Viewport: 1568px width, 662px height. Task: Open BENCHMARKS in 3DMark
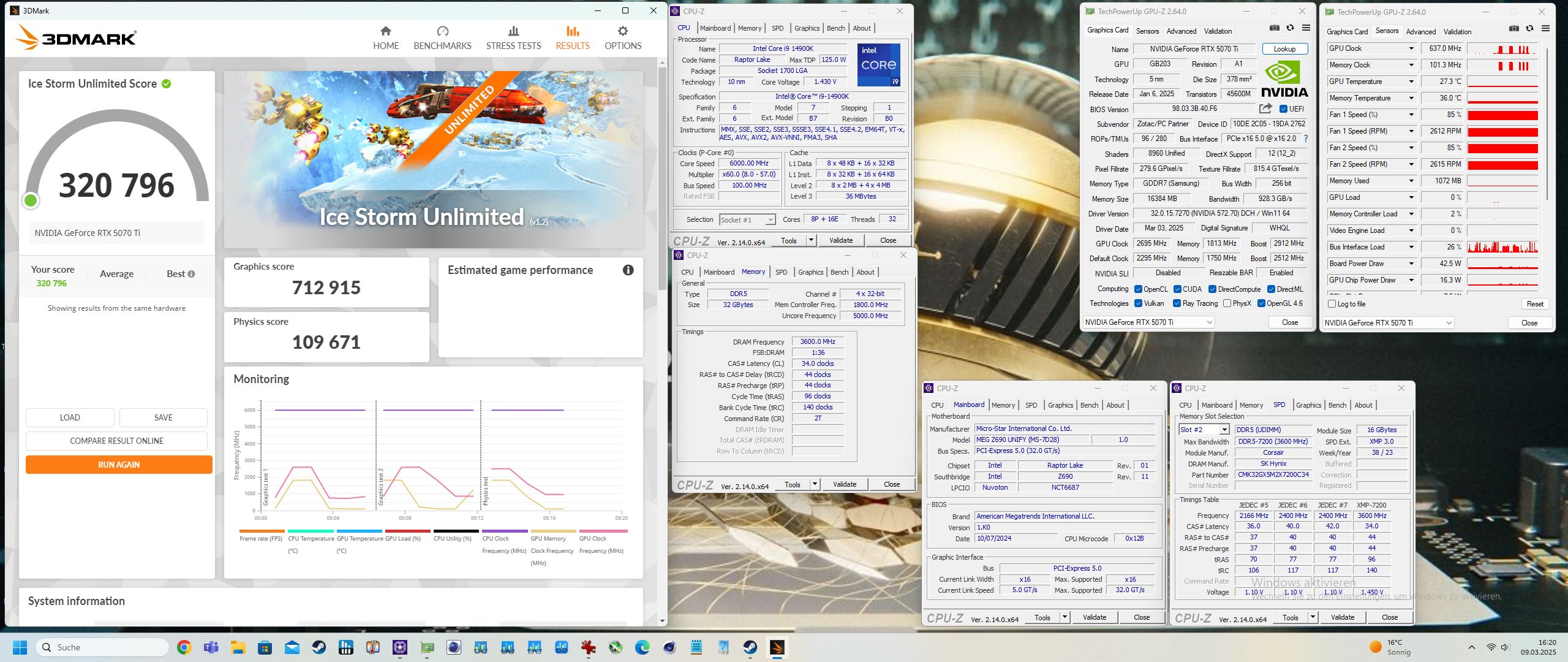tap(442, 38)
